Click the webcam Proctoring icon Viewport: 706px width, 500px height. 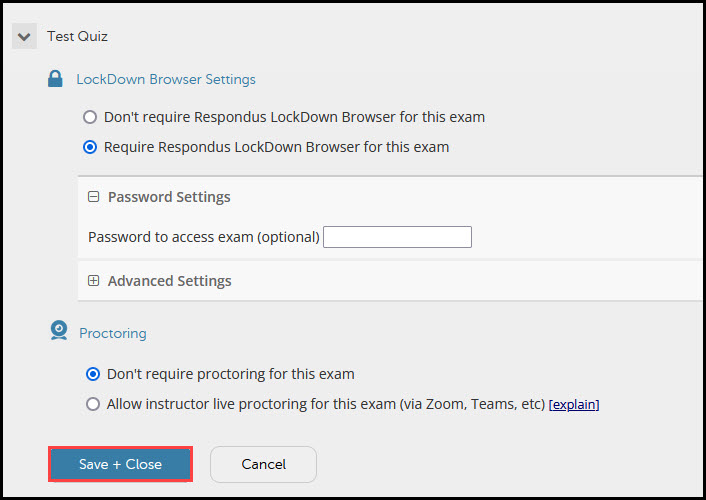pos(59,330)
